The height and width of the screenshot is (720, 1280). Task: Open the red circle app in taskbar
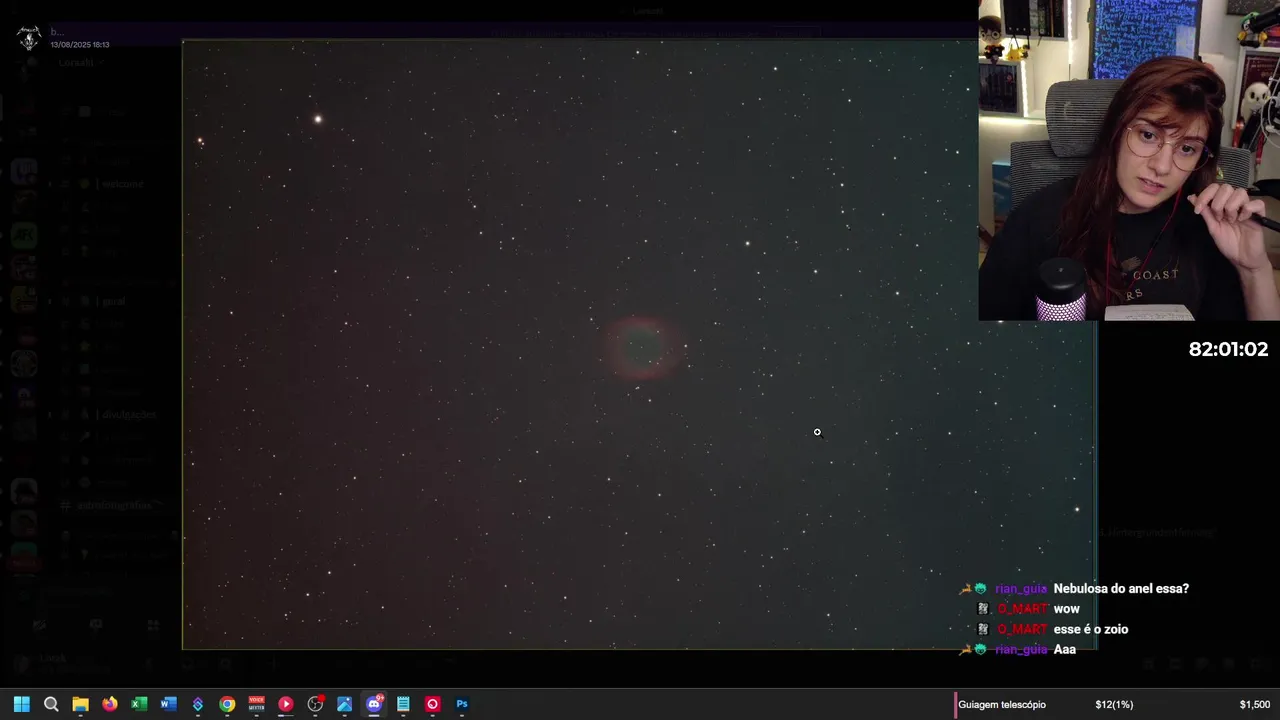coord(432,704)
